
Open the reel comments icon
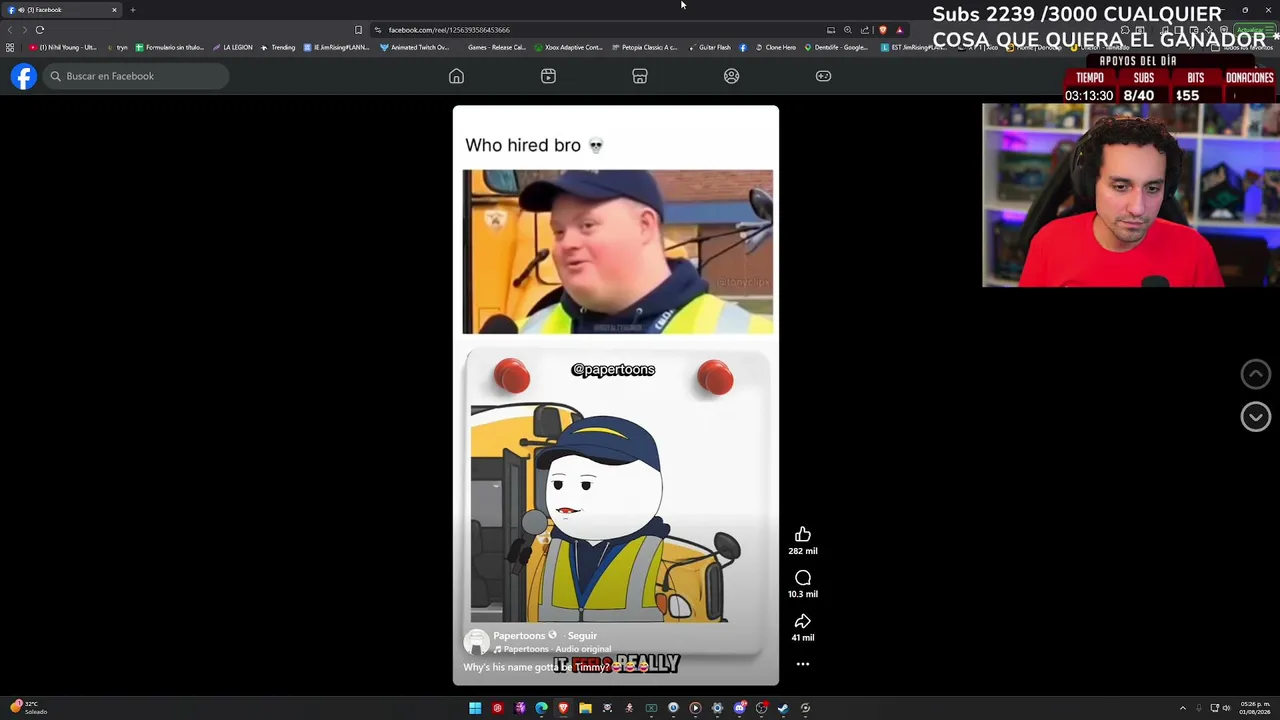point(803,578)
